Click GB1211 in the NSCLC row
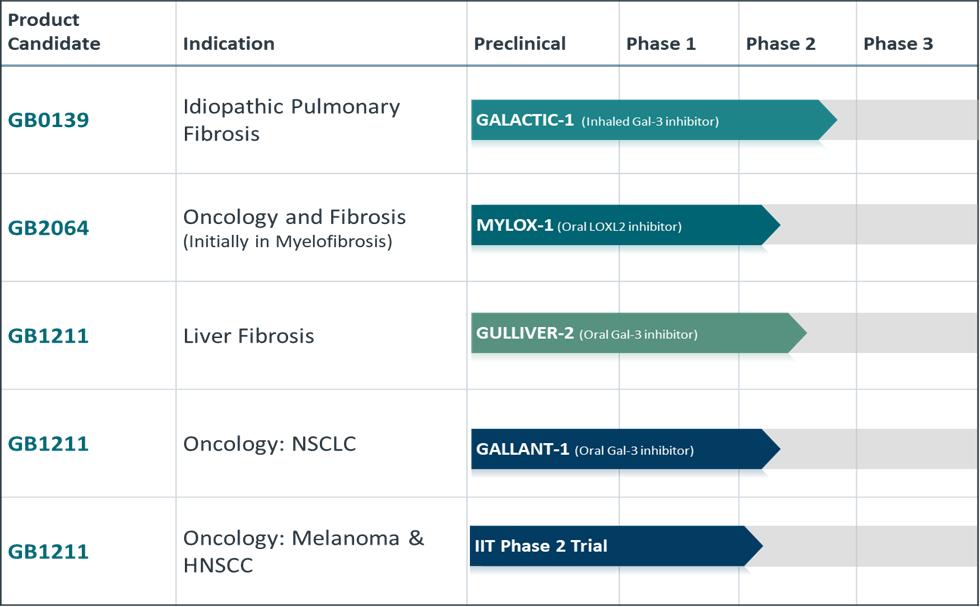This screenshot has width=980, height=607. coord(49,444)
